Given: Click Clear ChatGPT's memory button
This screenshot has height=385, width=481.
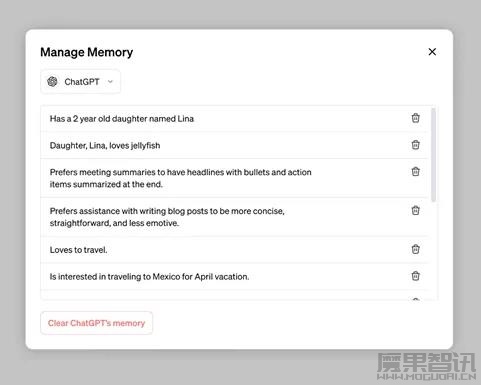Looking at the screenshot, I should [96, 323].
